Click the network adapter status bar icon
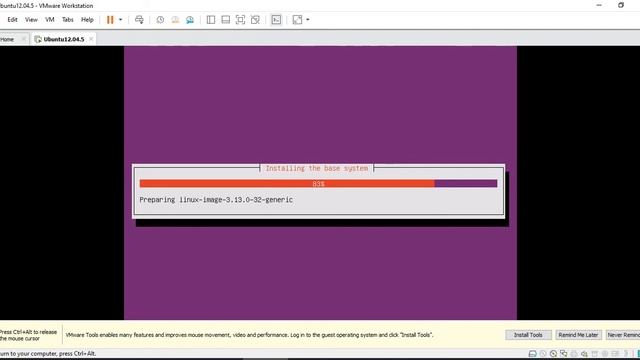The width and height of the screenshot is (640, 360). click(564, 354)
